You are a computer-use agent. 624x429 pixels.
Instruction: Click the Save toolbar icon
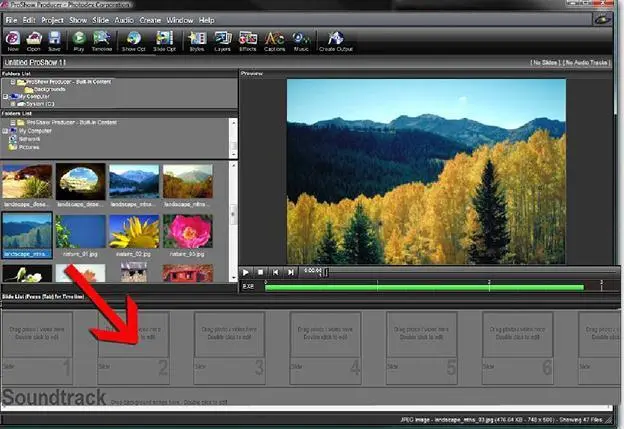pos(55,41)
